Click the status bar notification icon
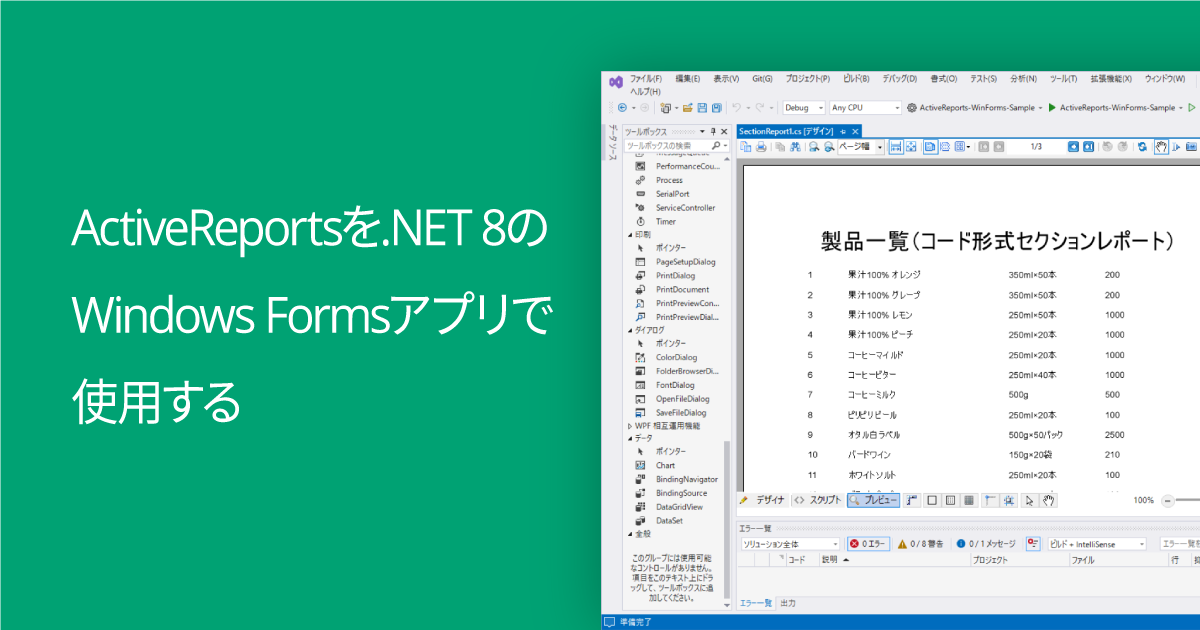The width and height of the screenshot is (1200, 630). pyautogui.click(x=609, y=622)
